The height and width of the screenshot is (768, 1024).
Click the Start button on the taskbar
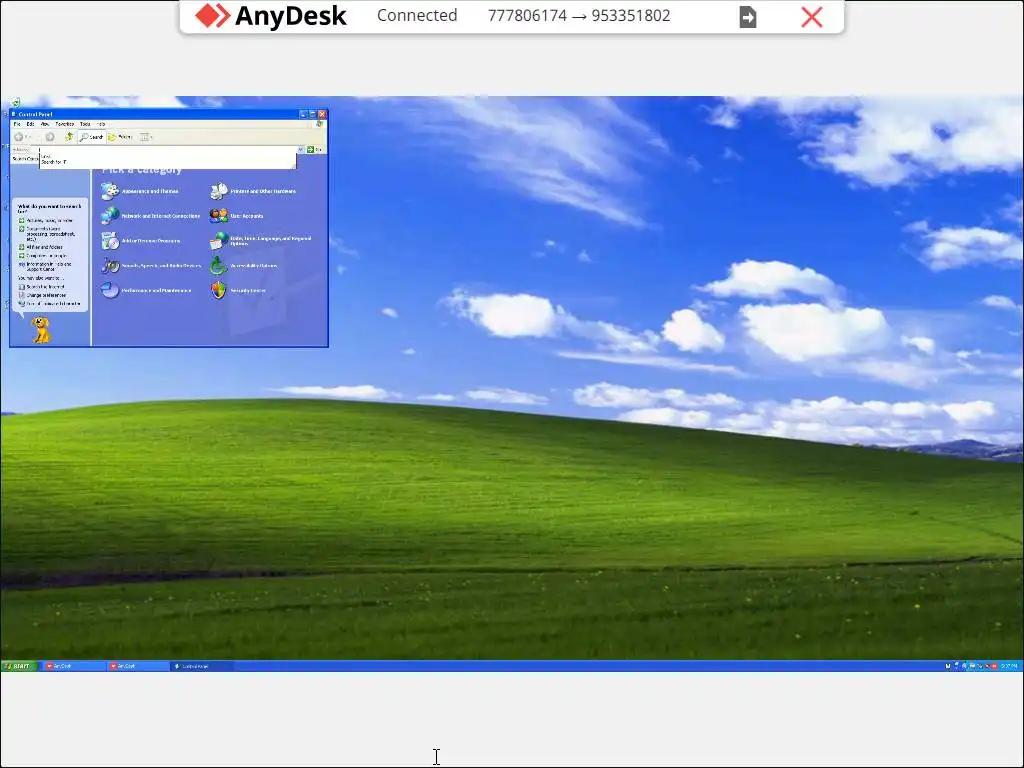pyautogui.click(x=18, y=666)
